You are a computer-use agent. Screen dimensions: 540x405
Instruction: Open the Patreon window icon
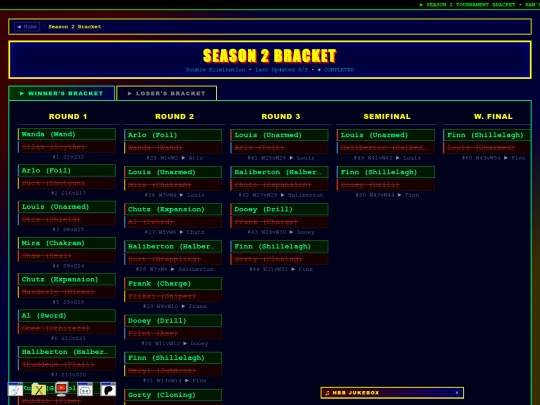(x=108, y=390)
